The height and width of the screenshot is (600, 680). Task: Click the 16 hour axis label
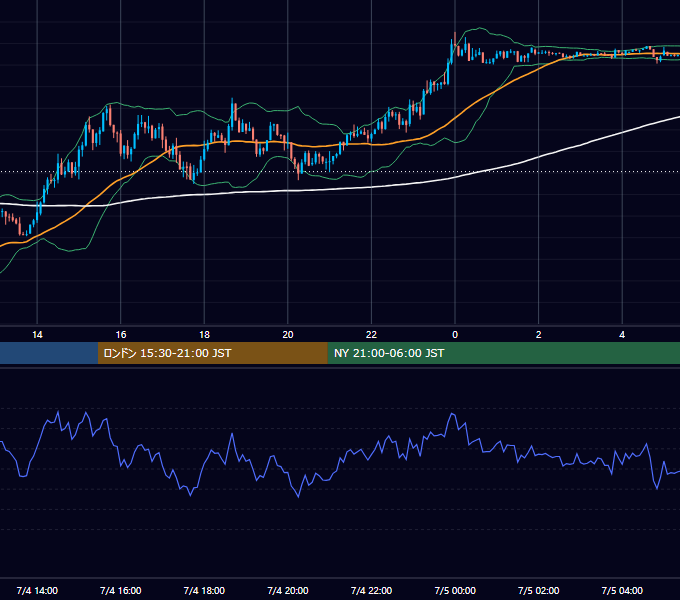(x=121, y=335)
